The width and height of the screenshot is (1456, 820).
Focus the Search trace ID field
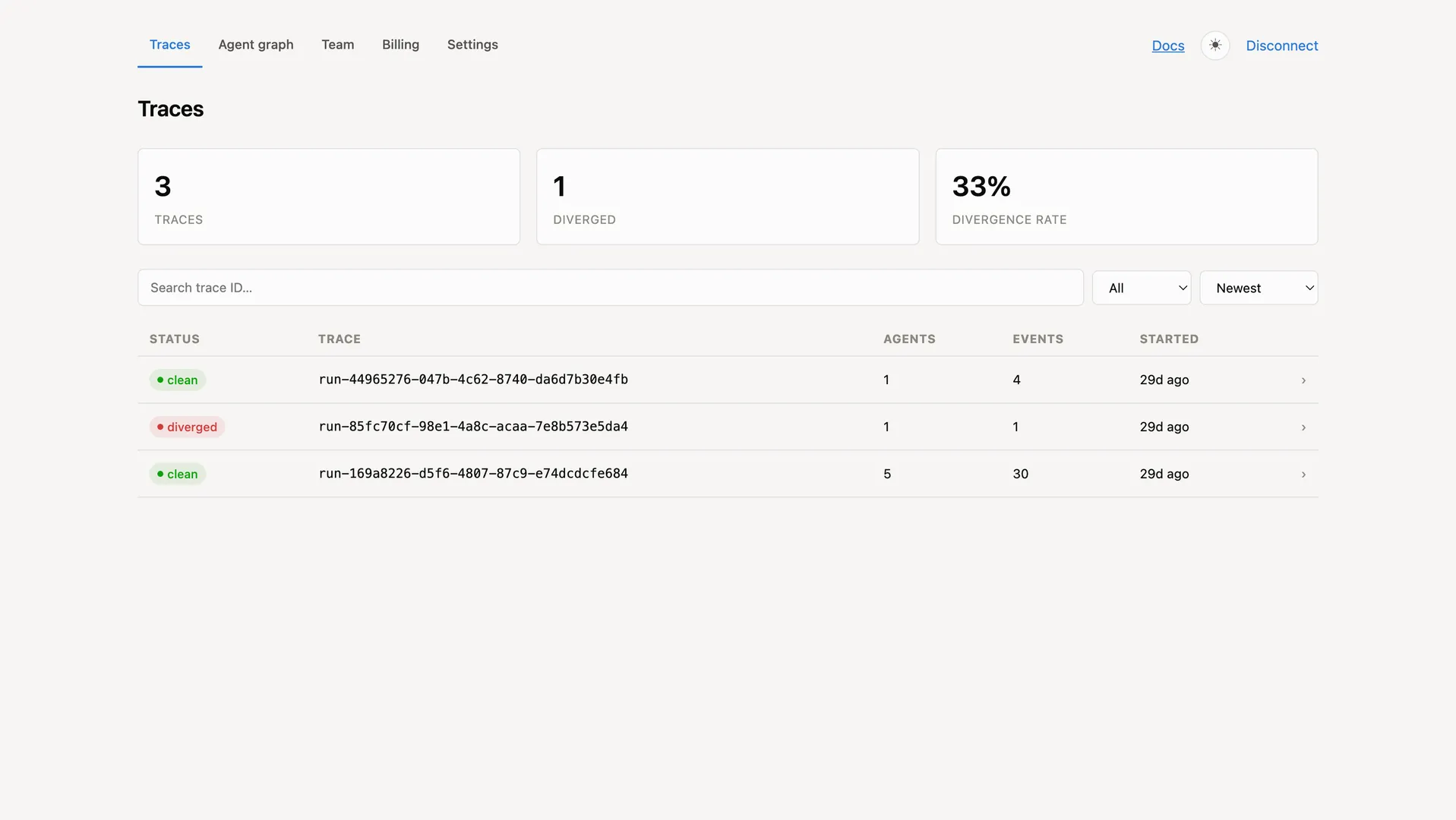pyautogui.click(x=610, y=288)
